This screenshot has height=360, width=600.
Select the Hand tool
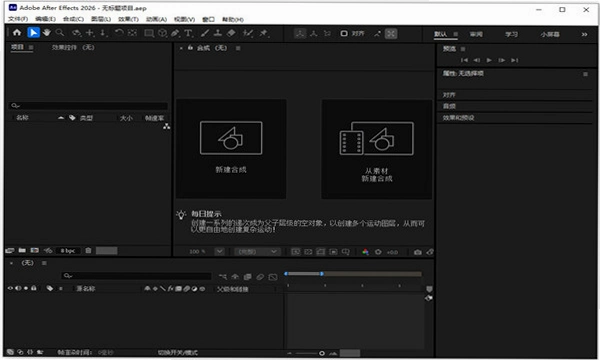click(x=47, y=33)
